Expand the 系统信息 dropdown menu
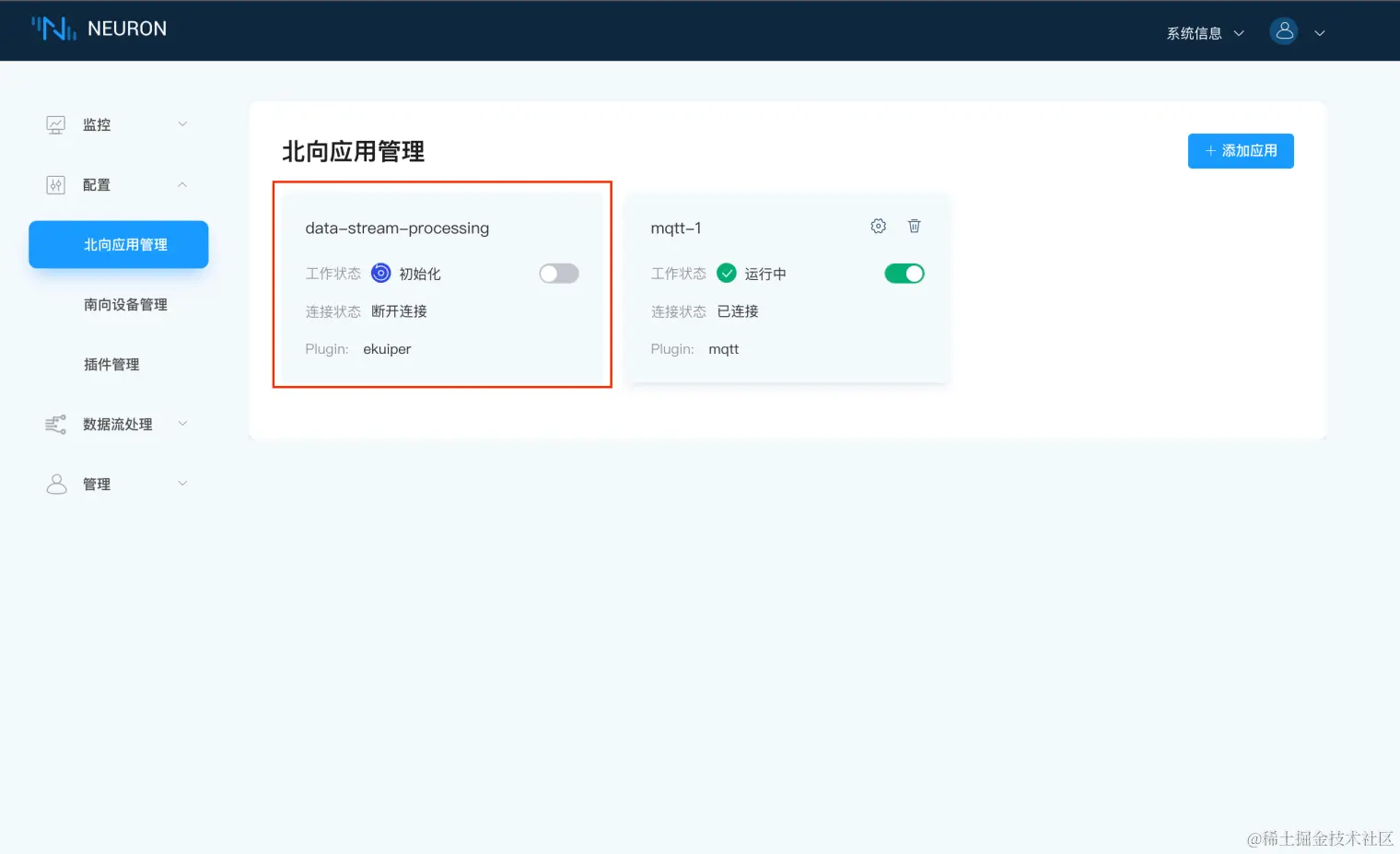1400x854 pixels. (x=1203, y=32)
